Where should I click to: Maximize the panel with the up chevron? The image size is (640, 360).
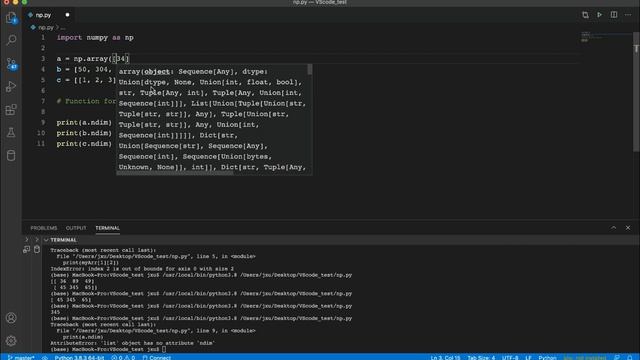(x=613, y=228)
